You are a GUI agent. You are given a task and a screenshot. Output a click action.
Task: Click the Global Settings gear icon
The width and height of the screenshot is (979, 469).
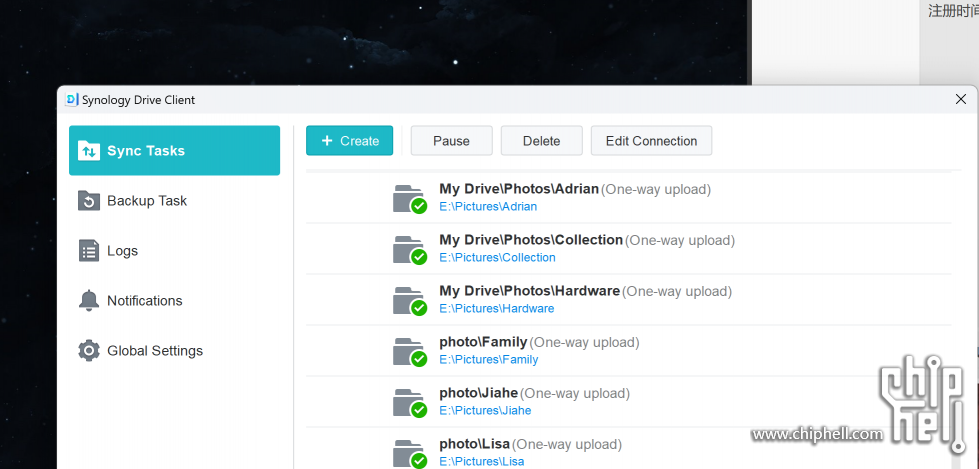click(89, 350)
